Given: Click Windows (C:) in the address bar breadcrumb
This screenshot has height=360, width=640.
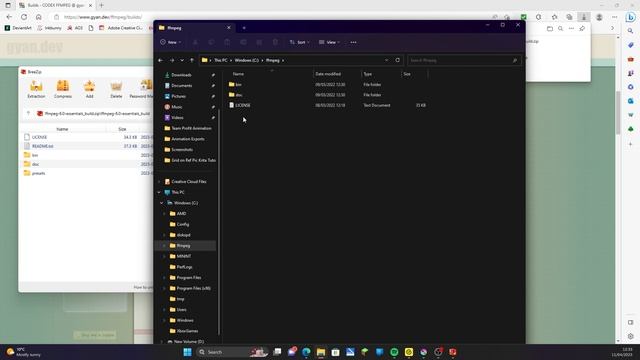Looking at the screenshot, I should pyautogui.click(x=247, y=60).
